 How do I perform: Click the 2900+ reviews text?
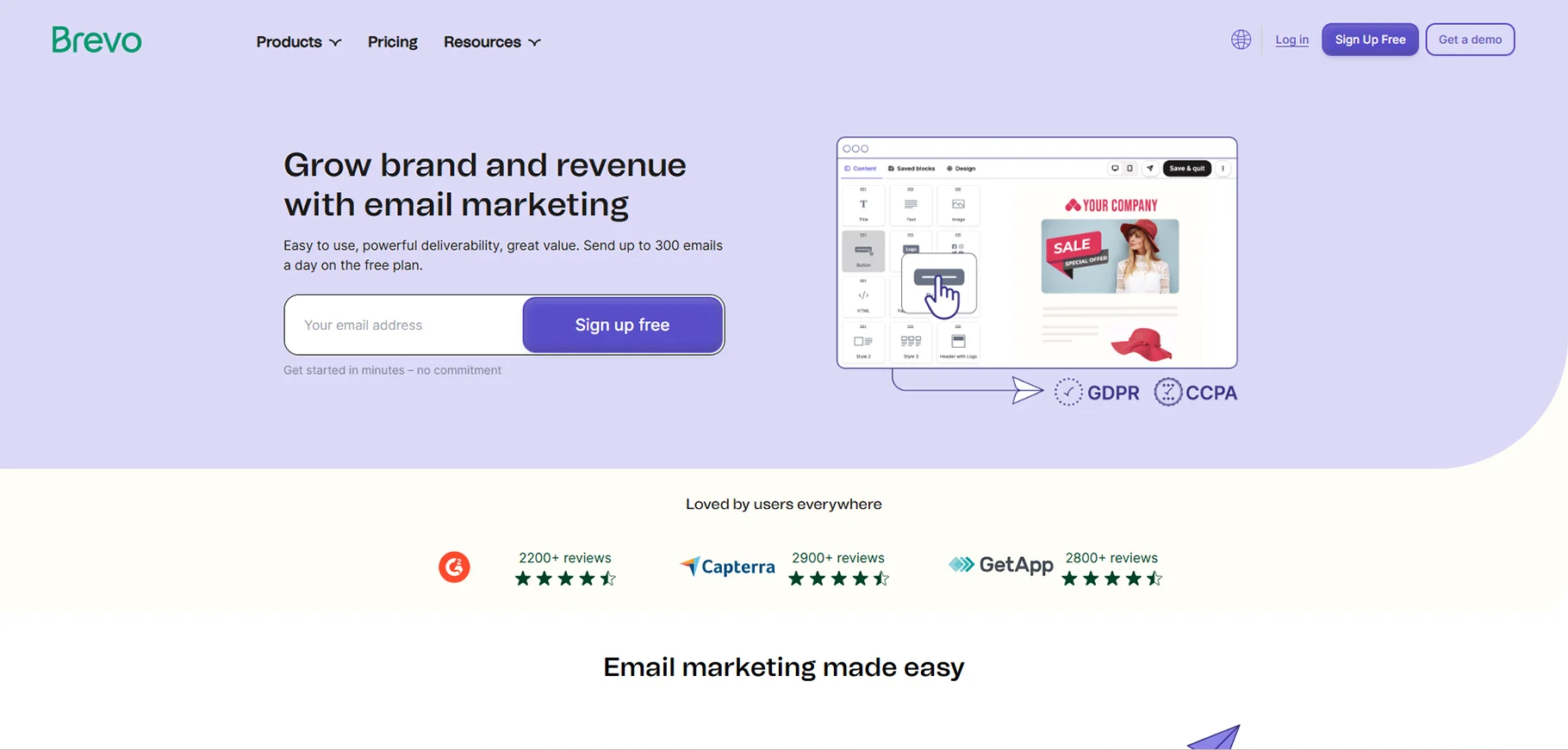(x=838, y=558)
